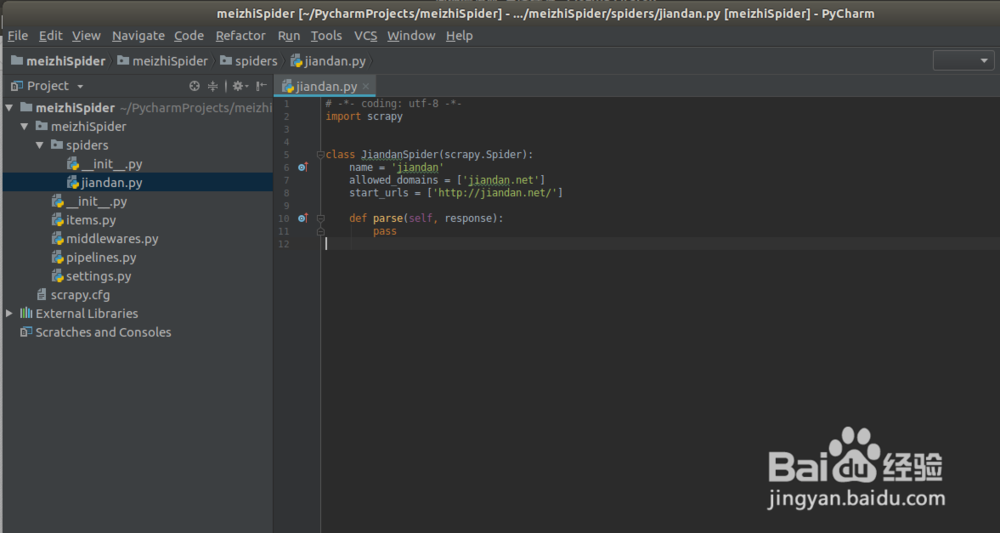Open the View menu
Viewport: 1000px width, 533px height.
pyautogui.click(x=86, y=36)
